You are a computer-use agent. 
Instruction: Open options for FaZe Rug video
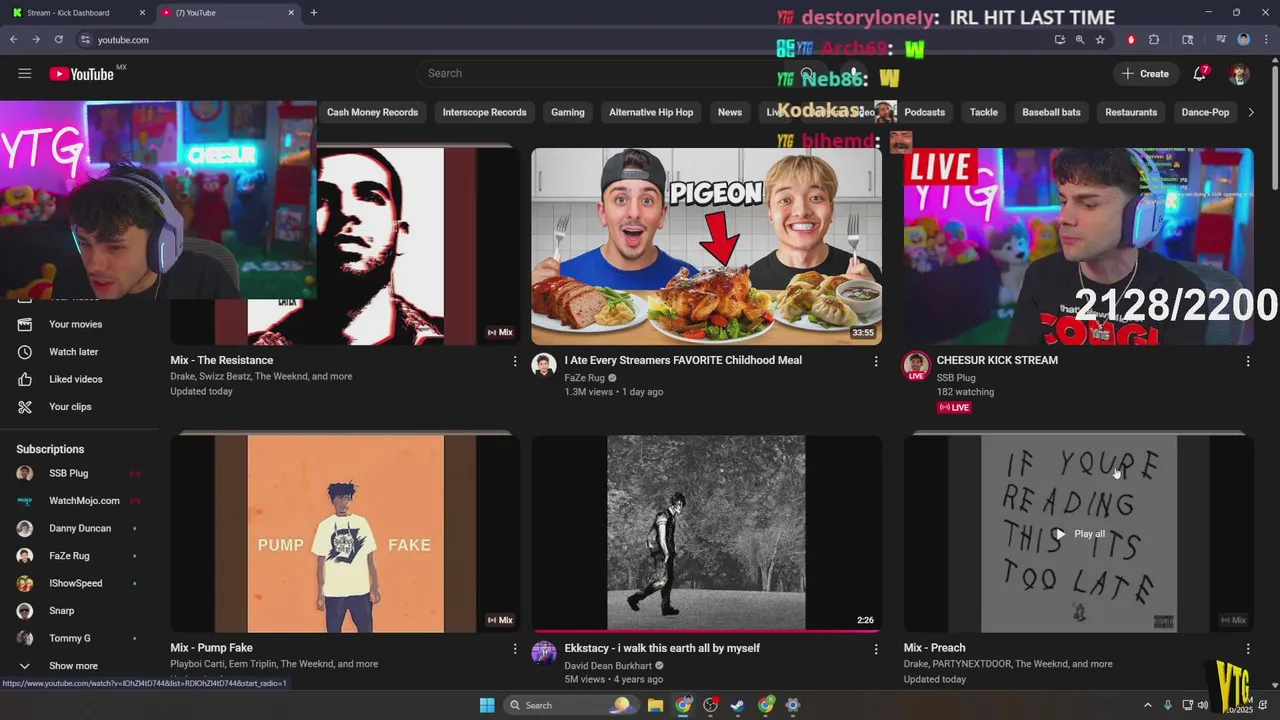click(x=876, y=361)
